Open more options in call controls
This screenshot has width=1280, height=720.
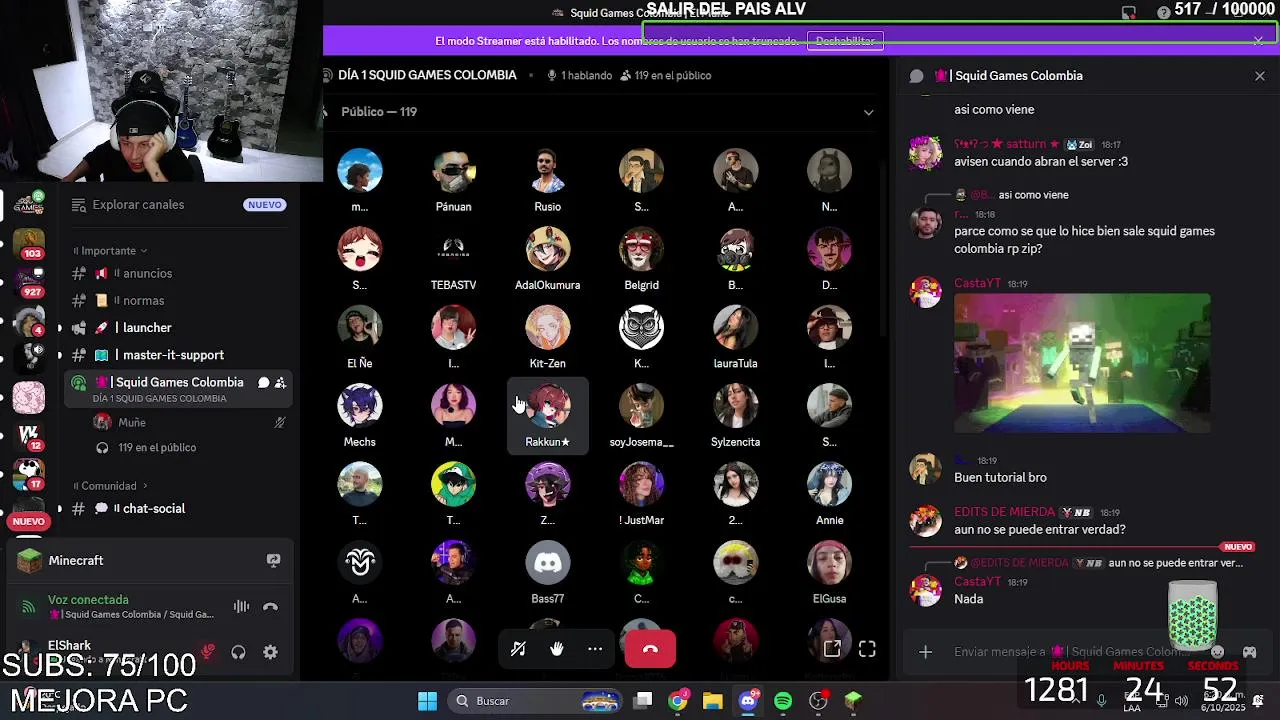point(595,649)
